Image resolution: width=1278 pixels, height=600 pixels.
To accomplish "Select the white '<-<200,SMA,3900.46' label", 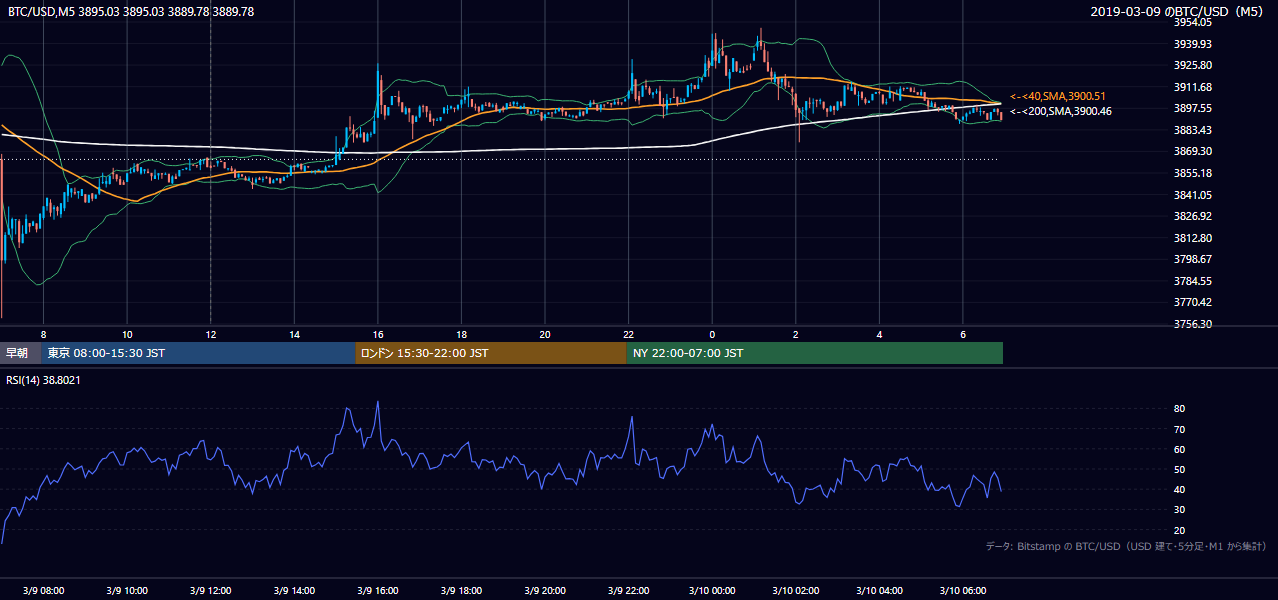I will (1060, 111).
